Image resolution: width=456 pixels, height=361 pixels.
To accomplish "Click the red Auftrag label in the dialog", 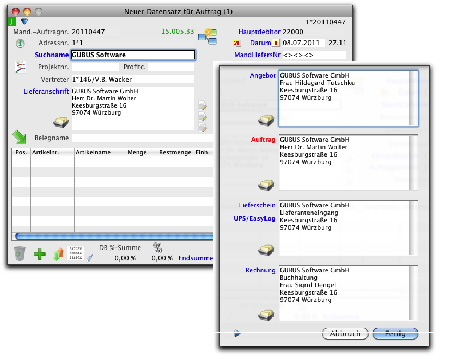I will (263, 140).
